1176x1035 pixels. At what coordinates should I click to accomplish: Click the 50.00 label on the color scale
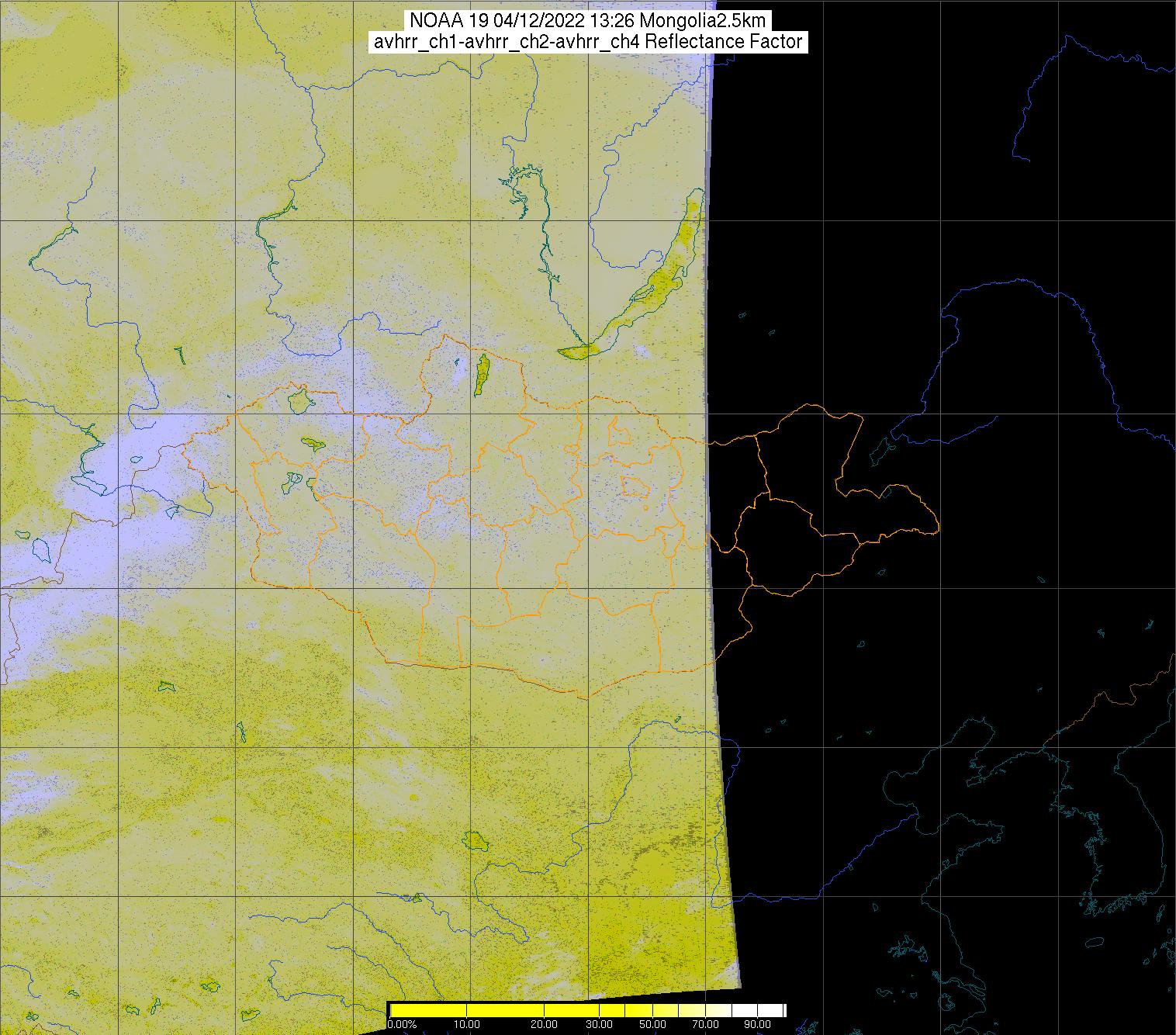click(652, 1025)
